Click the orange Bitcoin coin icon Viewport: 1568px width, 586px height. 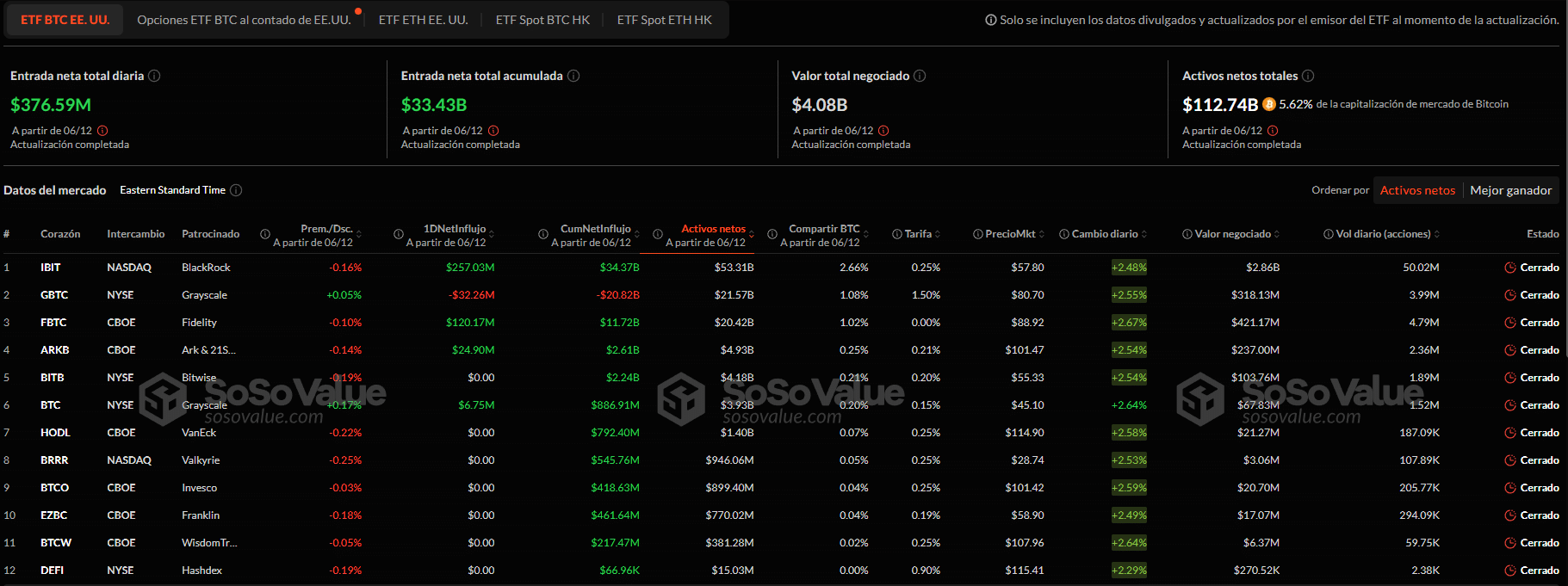tap(1268, 104)
